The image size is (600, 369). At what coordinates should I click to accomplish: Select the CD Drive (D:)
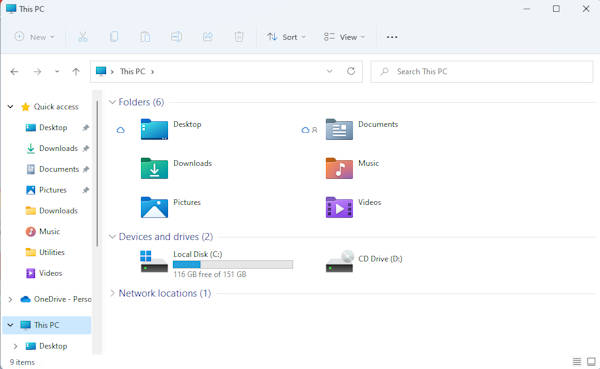point(364,261)
